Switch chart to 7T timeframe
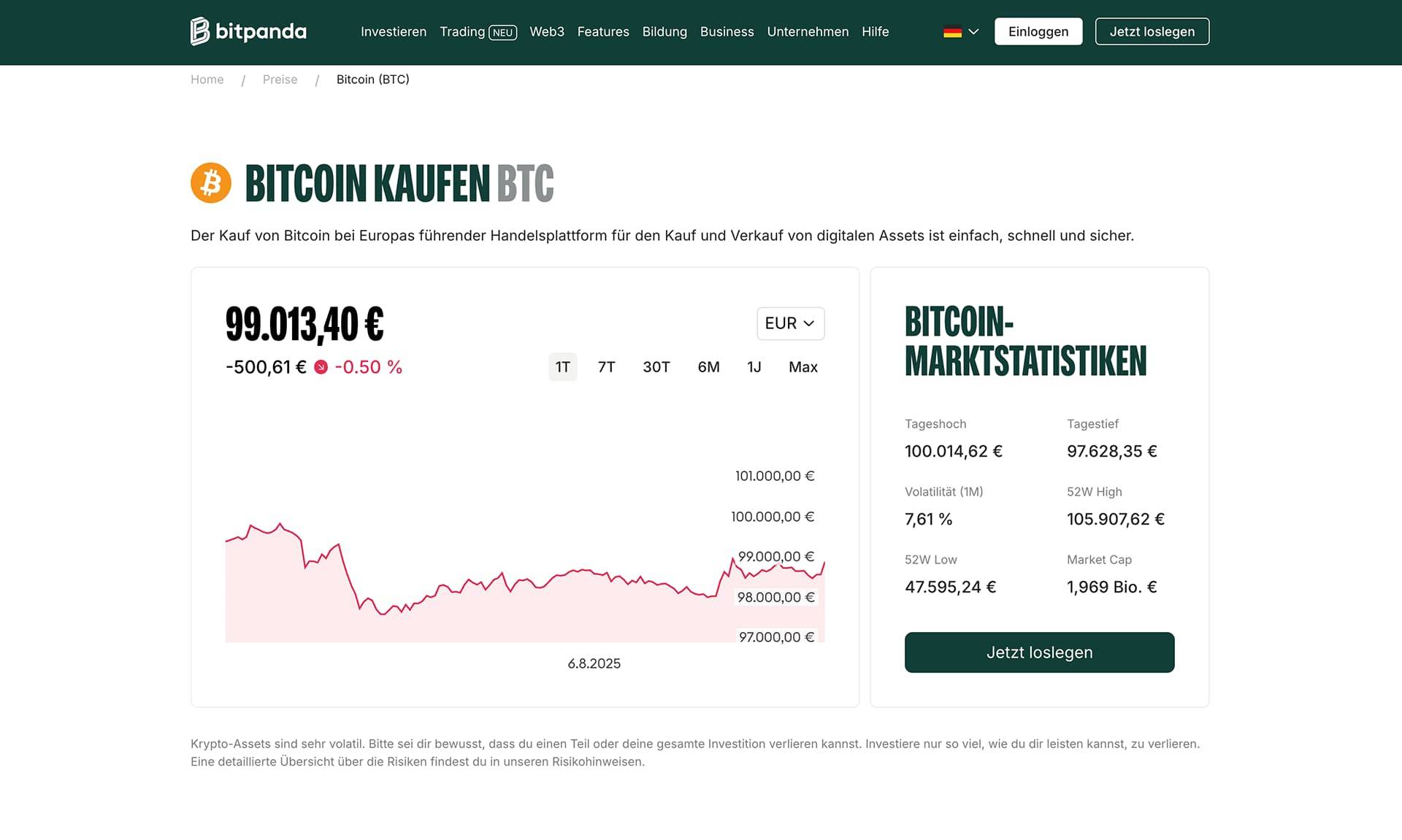The image size is (1402, 840). click(x=606, y=367)
